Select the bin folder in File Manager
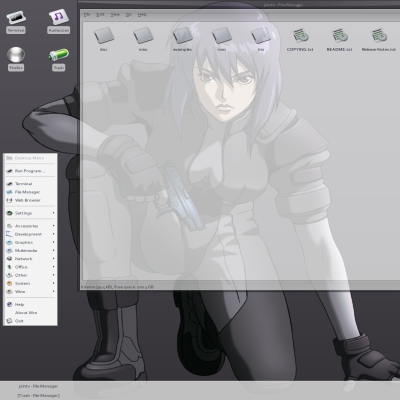This screenshot has height=400, width=400. pyautogui.click(x=261, y=39)
